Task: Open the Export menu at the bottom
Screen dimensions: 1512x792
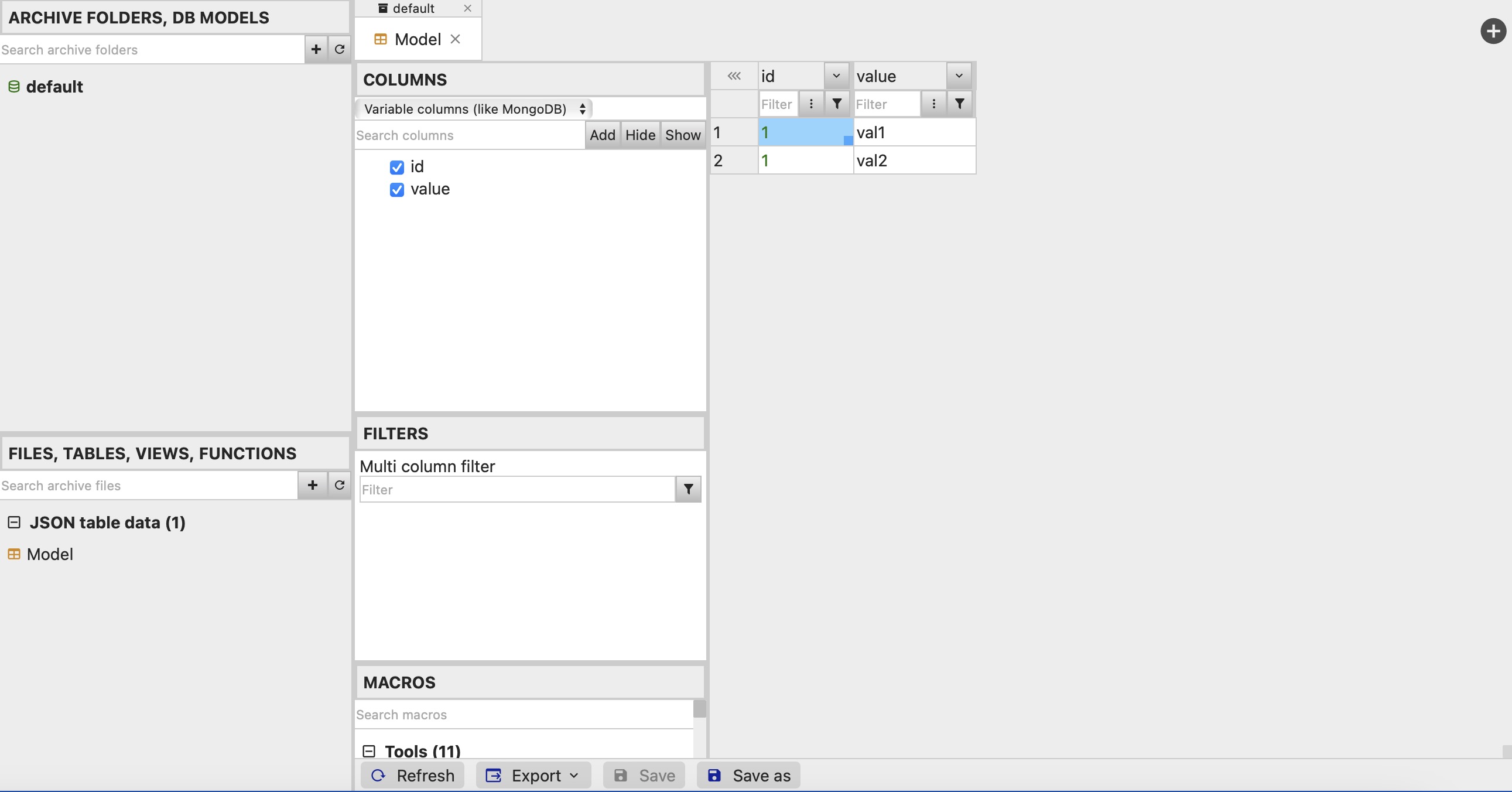Action: (x=532, y=775)
